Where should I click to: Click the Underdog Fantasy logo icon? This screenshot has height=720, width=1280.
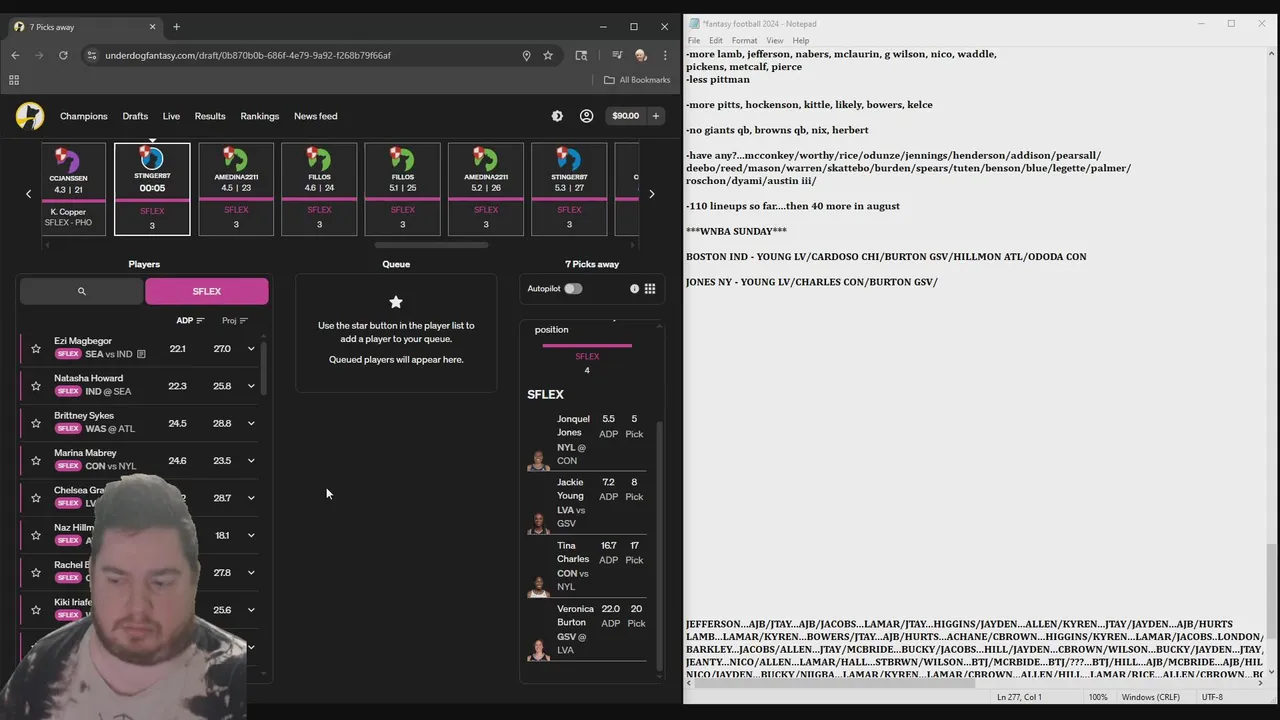click(x=30, y=116)
